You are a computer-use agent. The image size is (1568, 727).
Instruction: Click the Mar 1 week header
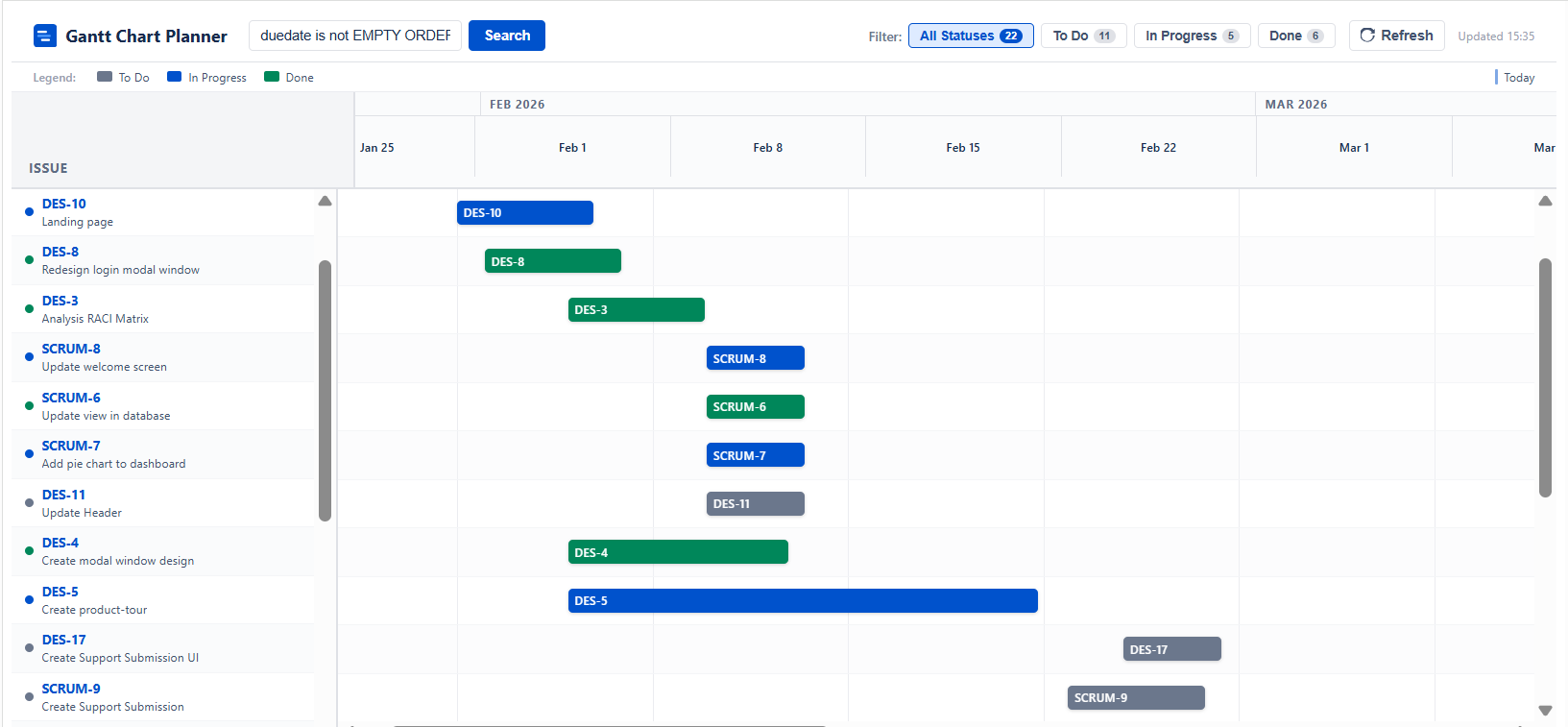1354,147
